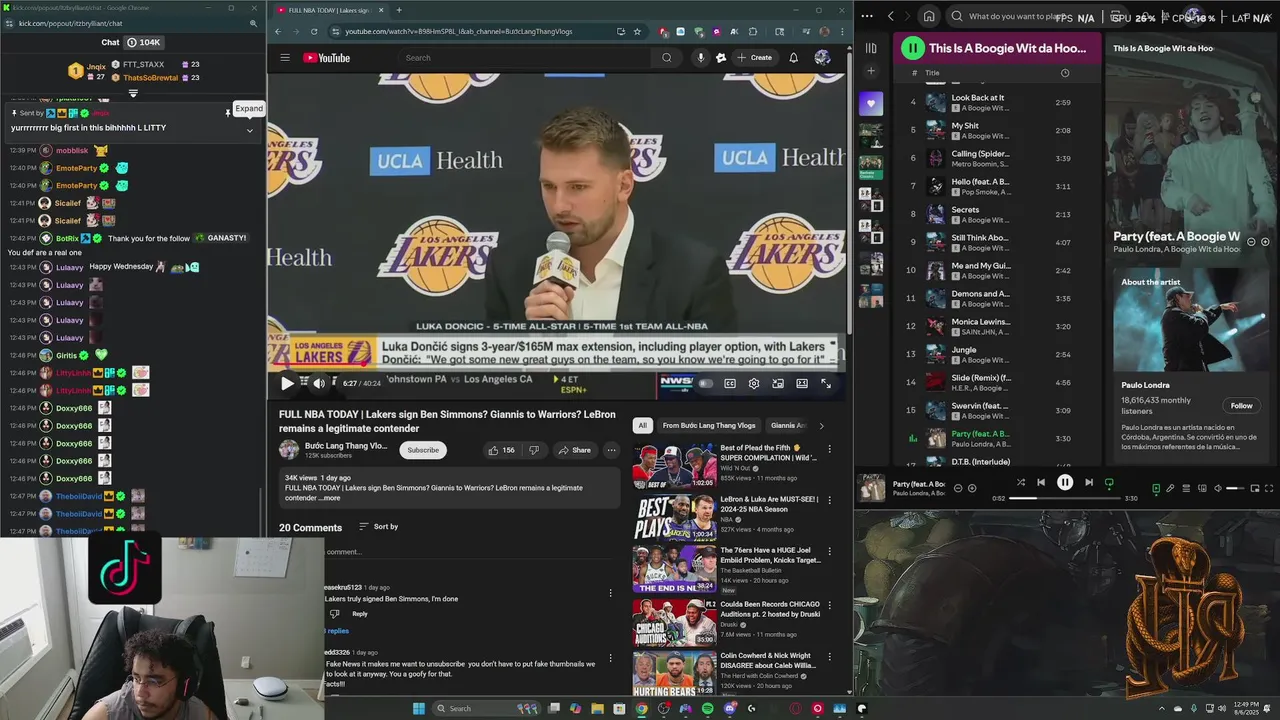Open the Spotify queue

tap(1187, 488)
